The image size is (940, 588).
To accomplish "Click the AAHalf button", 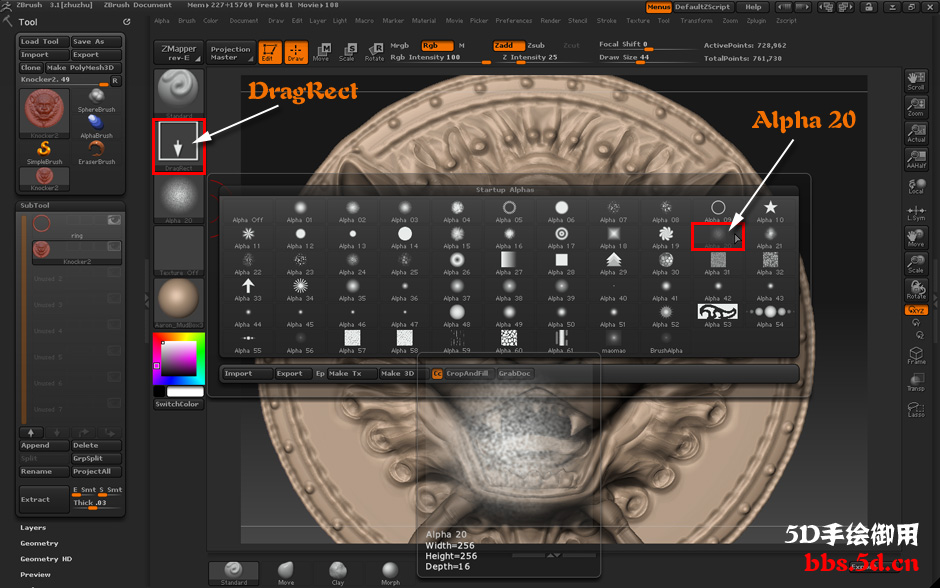I will 916,159.
